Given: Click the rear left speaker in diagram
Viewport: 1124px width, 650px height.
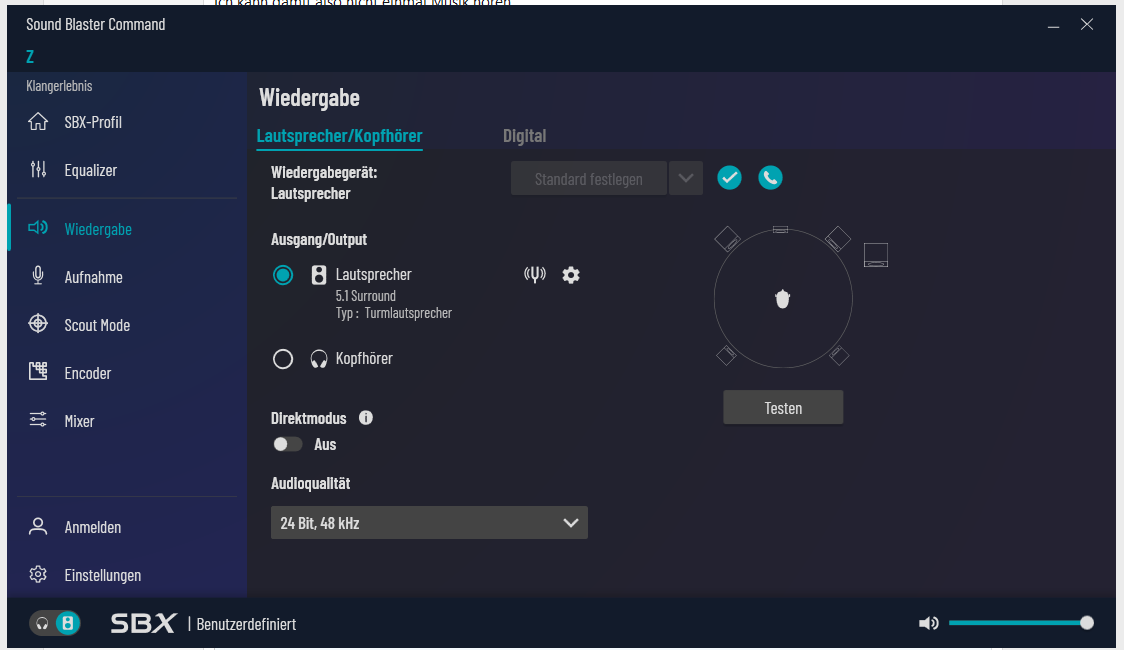Looking at the screenshot, I should 726,355.
